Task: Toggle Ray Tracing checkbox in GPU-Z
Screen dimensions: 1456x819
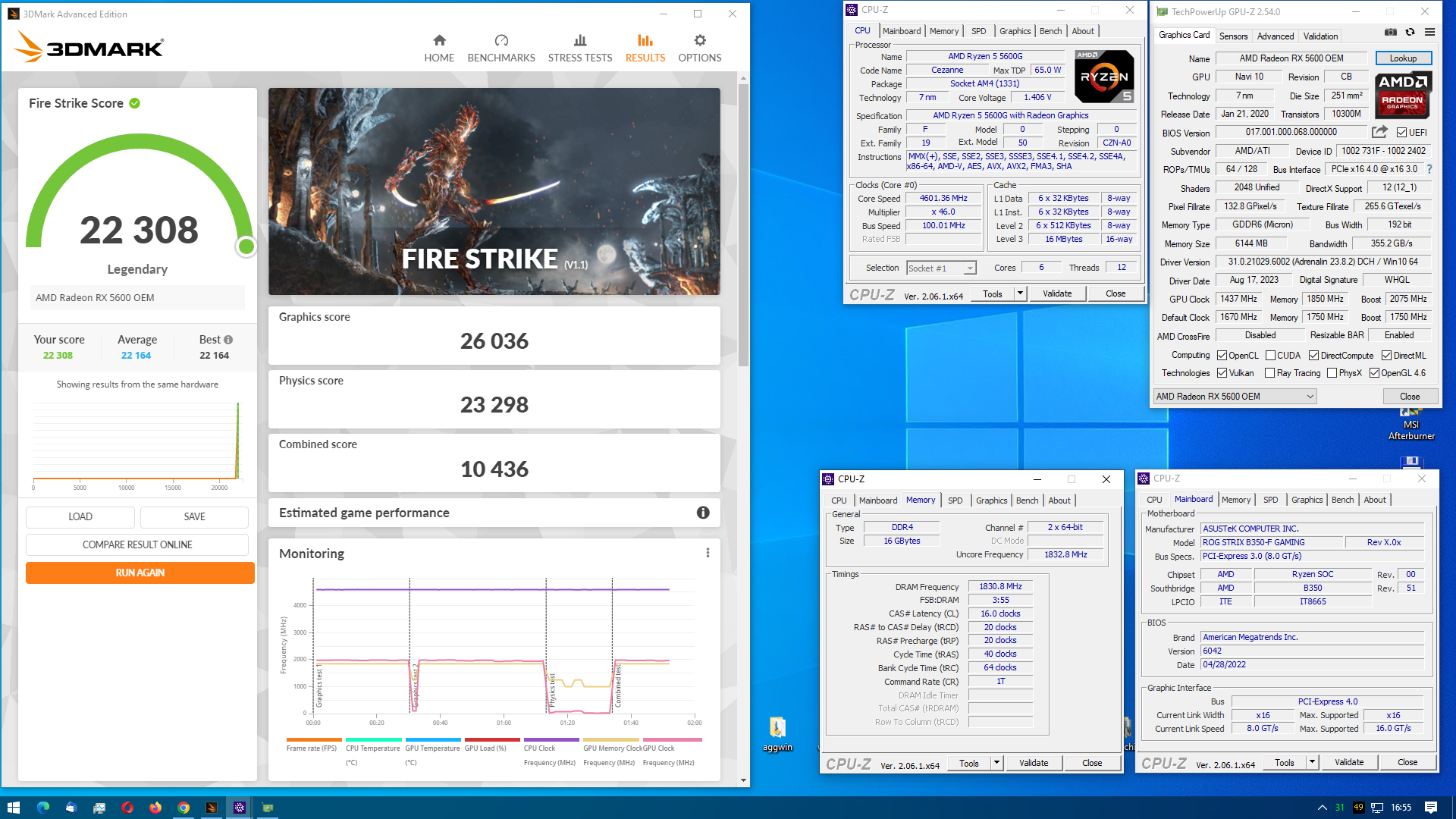Action: click(1270, 373)
